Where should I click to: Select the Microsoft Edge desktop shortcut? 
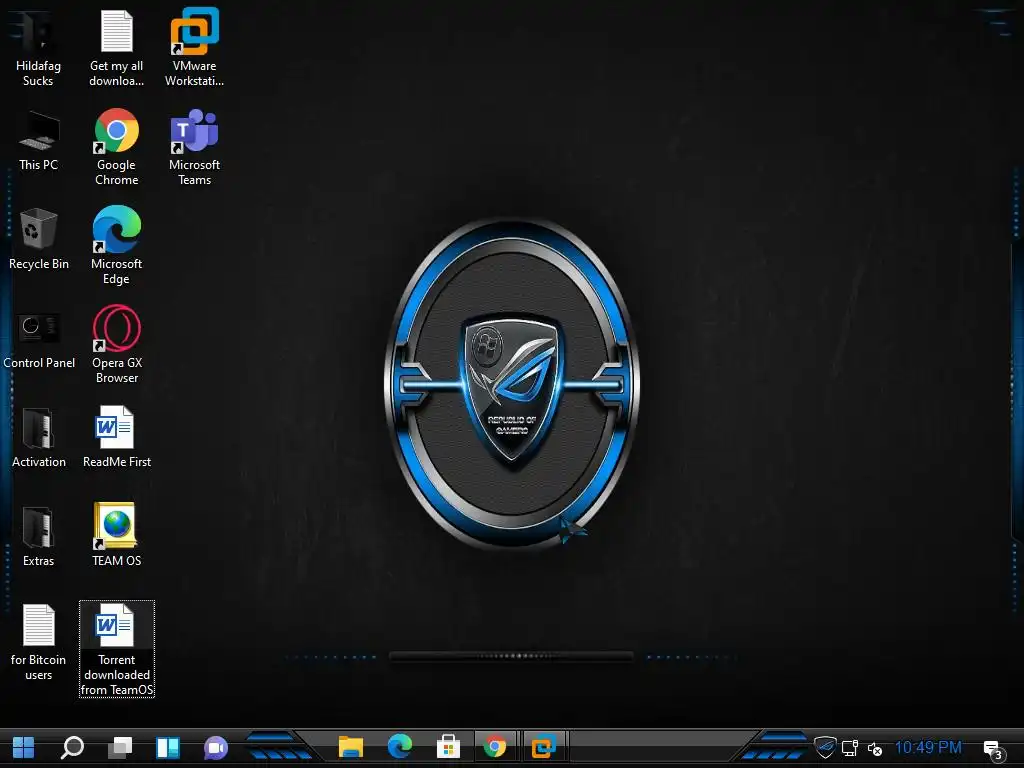click(x=116, y=246)
